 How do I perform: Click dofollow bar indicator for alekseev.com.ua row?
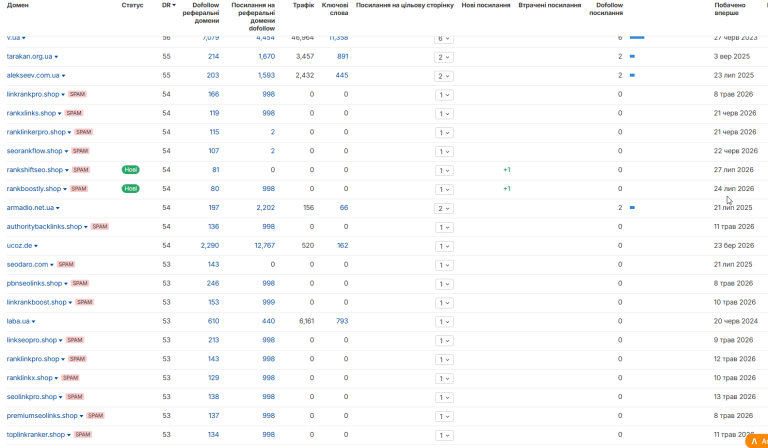(x=632, y=75)
